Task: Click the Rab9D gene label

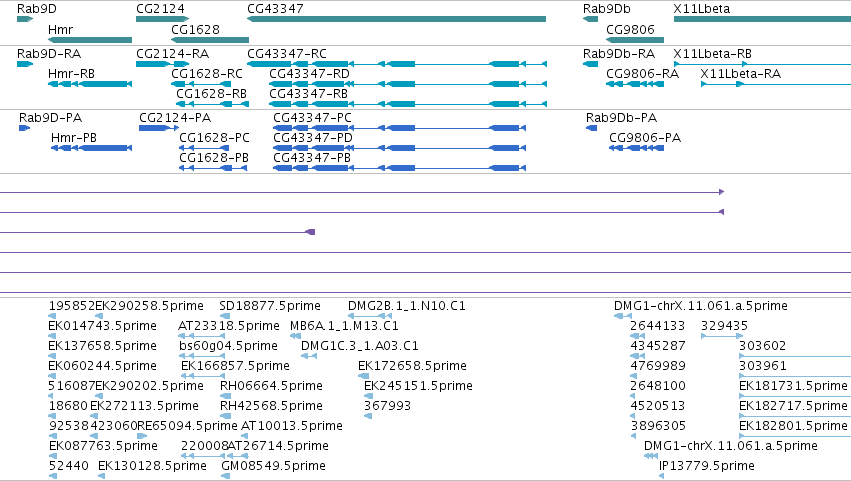Action: (36, 9)
